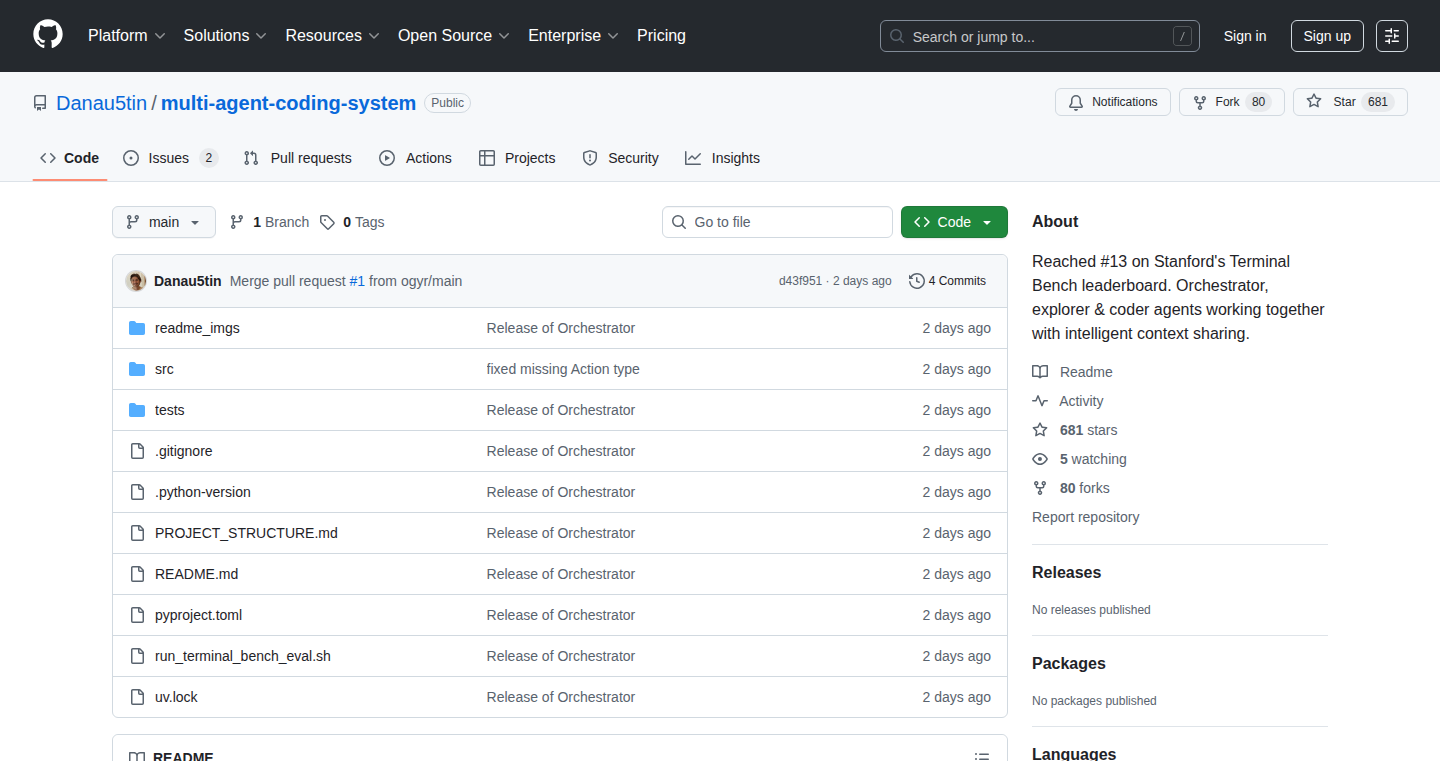
Task: Switch to the Security tab
Action: click(620, 158)
